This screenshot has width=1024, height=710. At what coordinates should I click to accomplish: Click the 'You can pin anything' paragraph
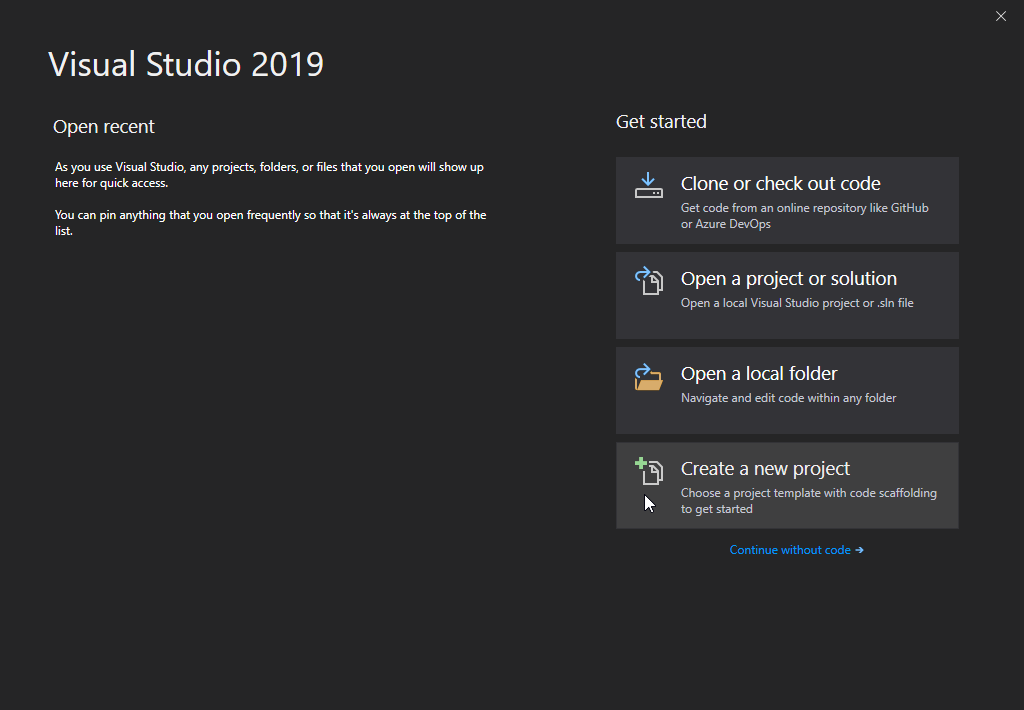pos(270,222)
